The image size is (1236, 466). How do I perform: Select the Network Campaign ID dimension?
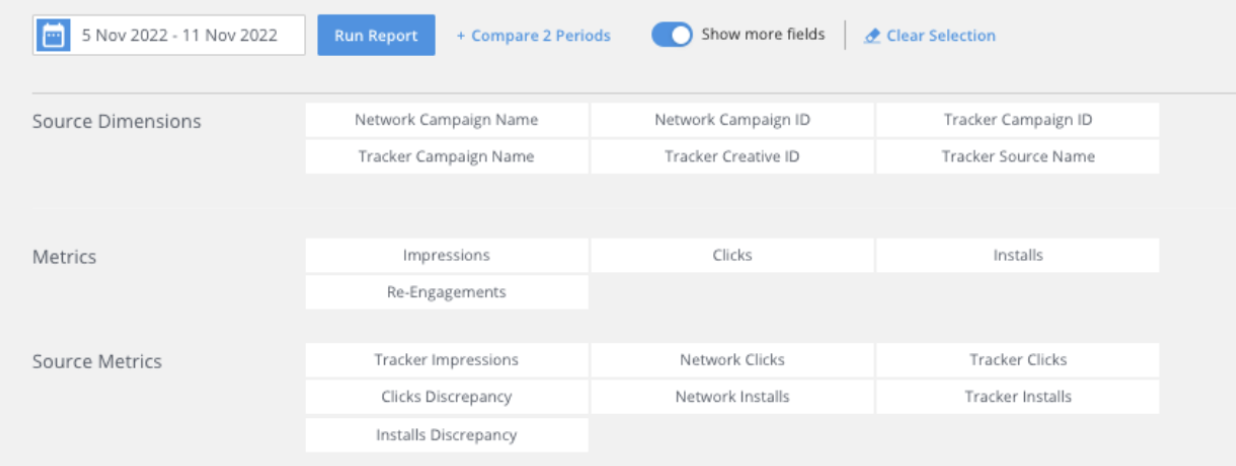coord(732,120)
